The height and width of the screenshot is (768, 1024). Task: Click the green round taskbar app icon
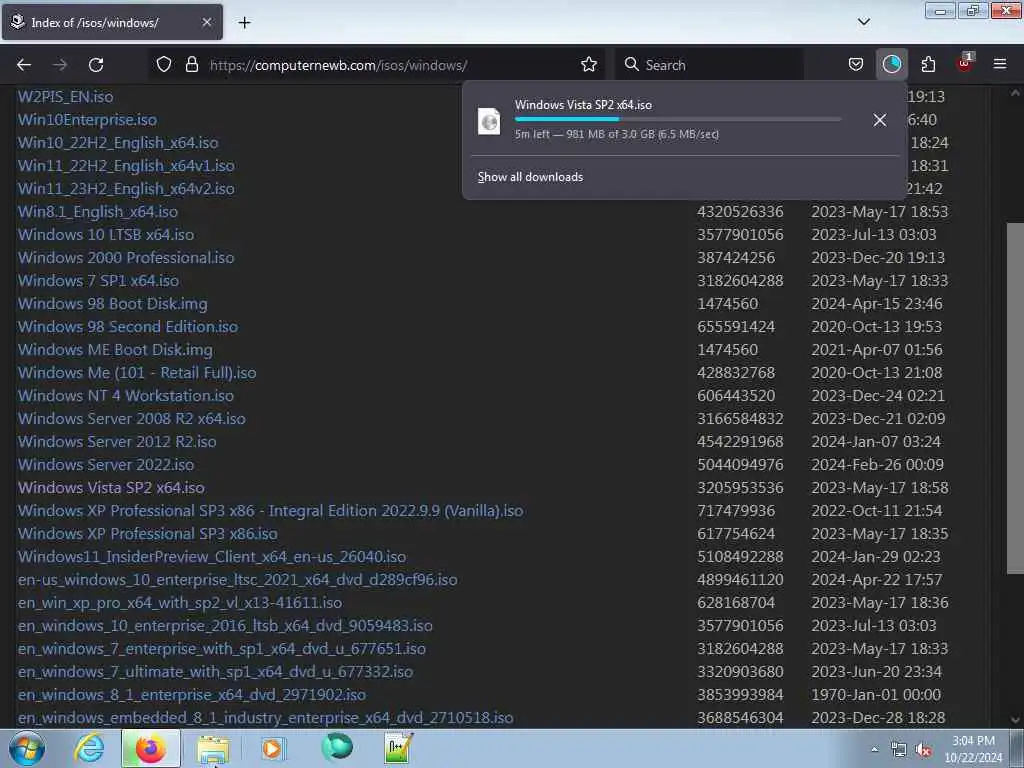pyautogui.click(x=337, y=747)
